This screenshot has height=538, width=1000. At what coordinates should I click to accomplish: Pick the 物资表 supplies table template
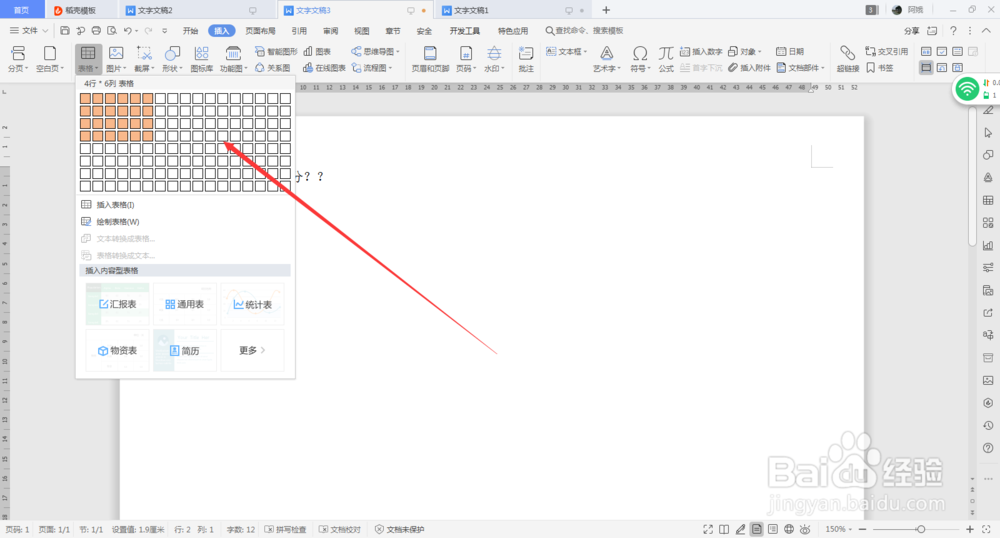(x=117, y=351)
